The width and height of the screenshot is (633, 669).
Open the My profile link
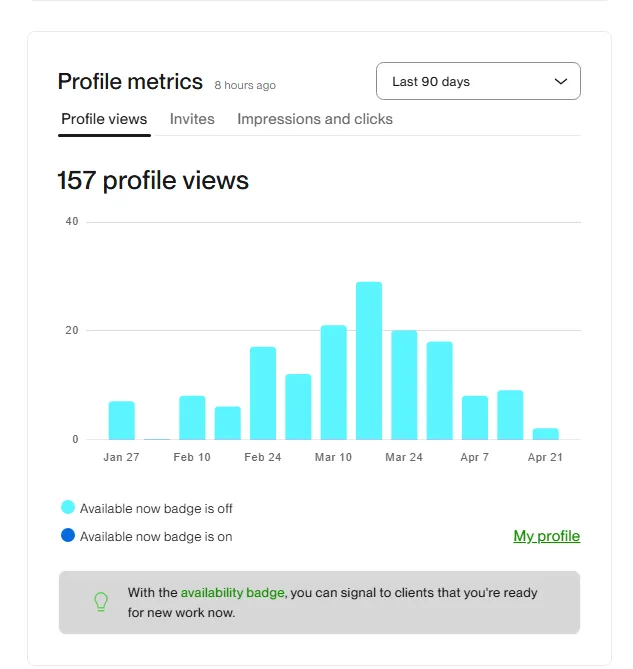[x=546, y=536]
